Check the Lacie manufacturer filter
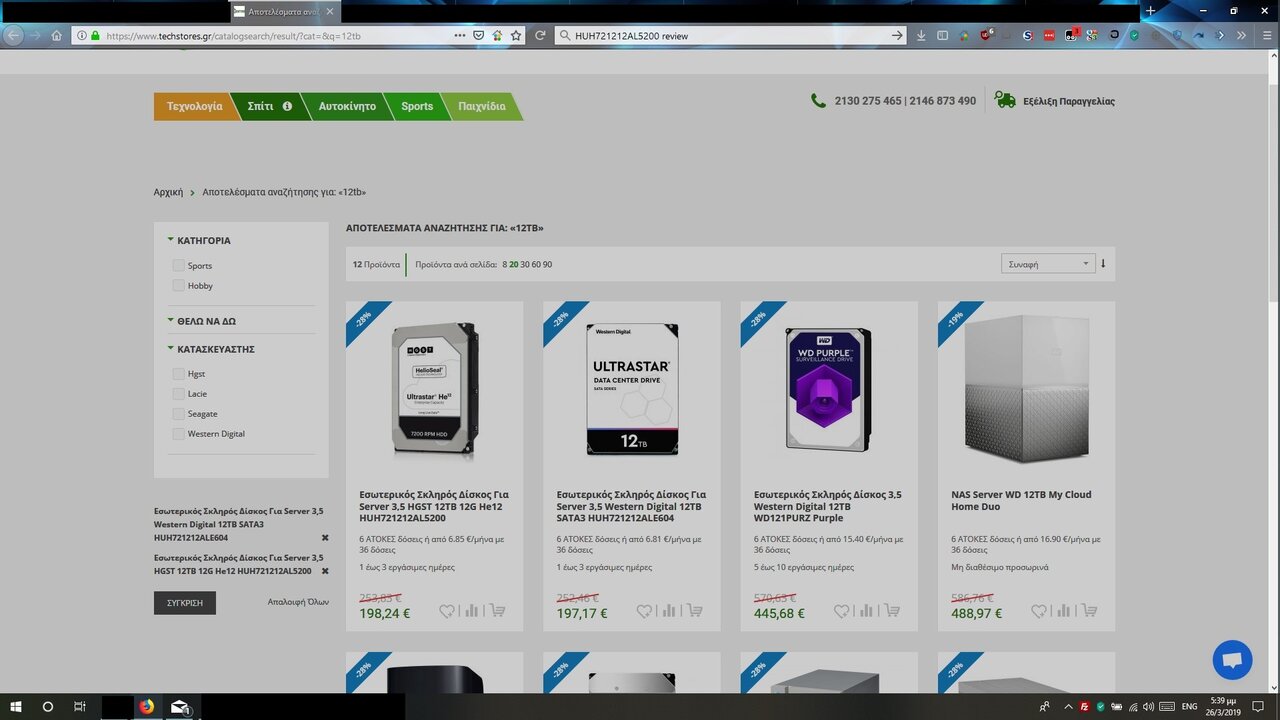This screenshot has width=1280, height=720. pos(178,394)
